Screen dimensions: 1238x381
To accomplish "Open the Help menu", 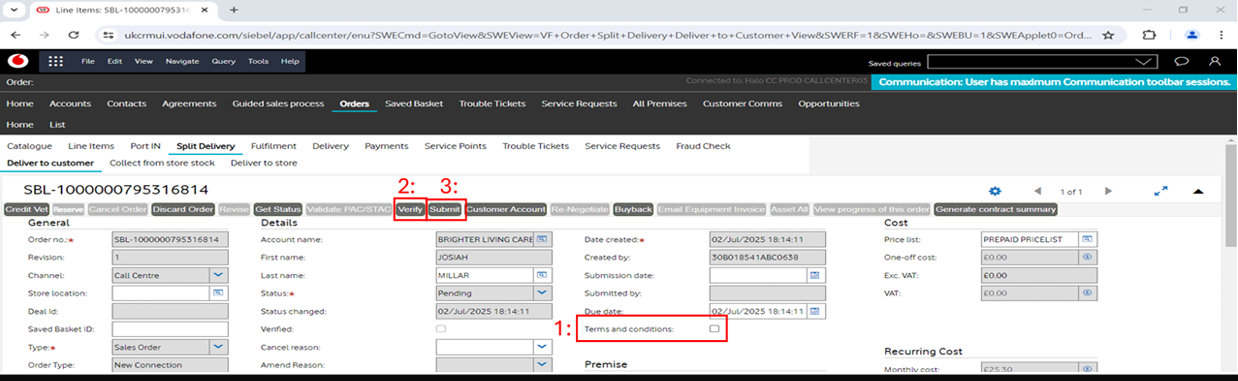I will [x=290, y=61].
